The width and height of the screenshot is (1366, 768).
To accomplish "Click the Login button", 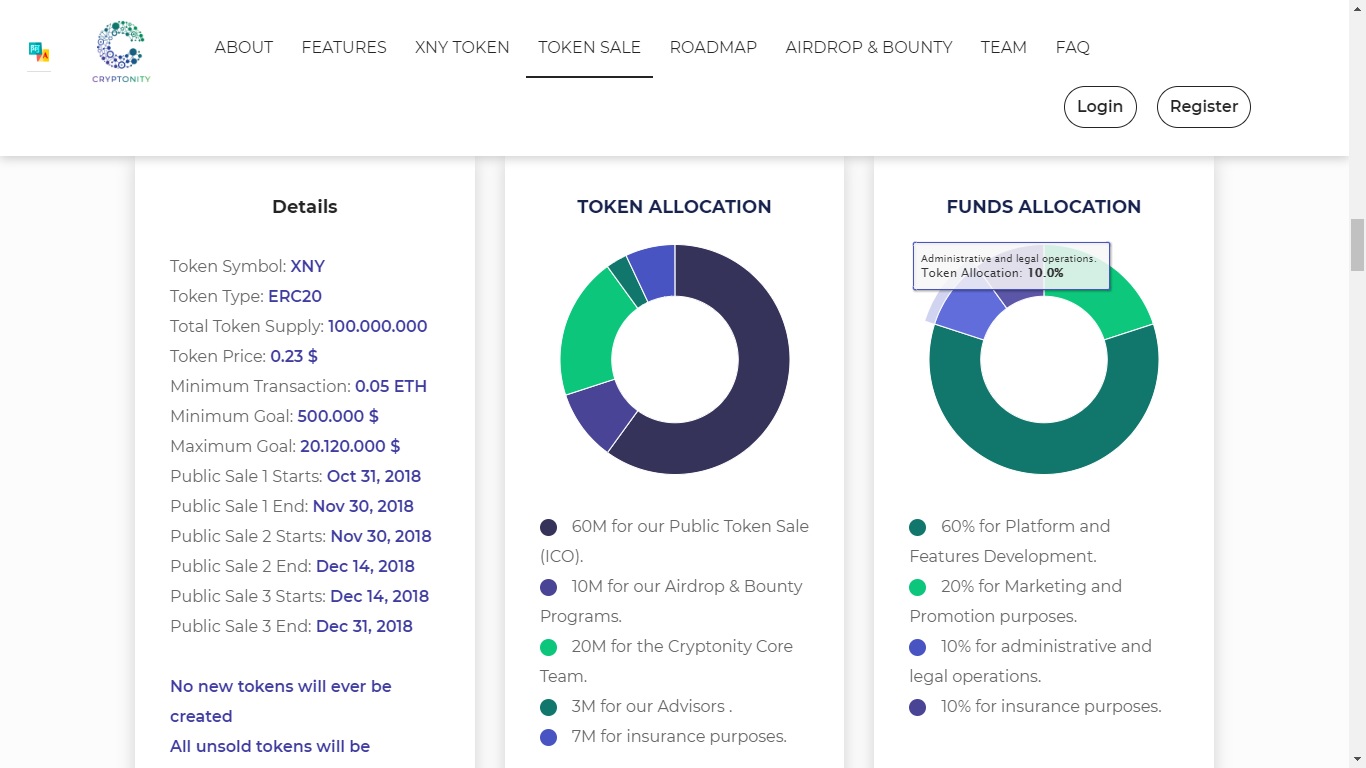I will (1100, 107).
